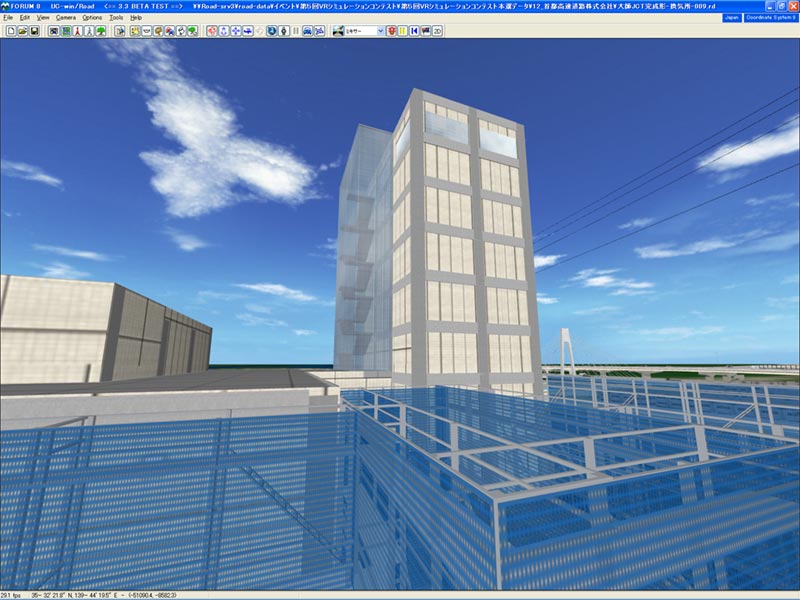The image size is (800, 600).
Task: Click the blue car front icon
Action: [x=307, y=31]
